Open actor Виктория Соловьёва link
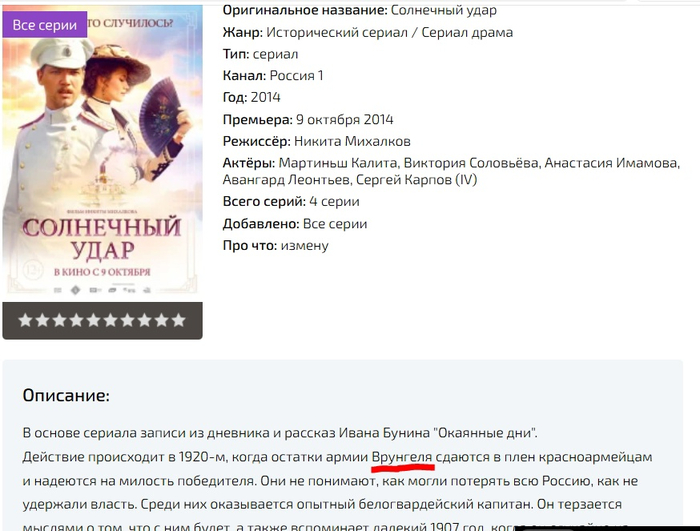This screenshot has height=531, width=700. 471,163
